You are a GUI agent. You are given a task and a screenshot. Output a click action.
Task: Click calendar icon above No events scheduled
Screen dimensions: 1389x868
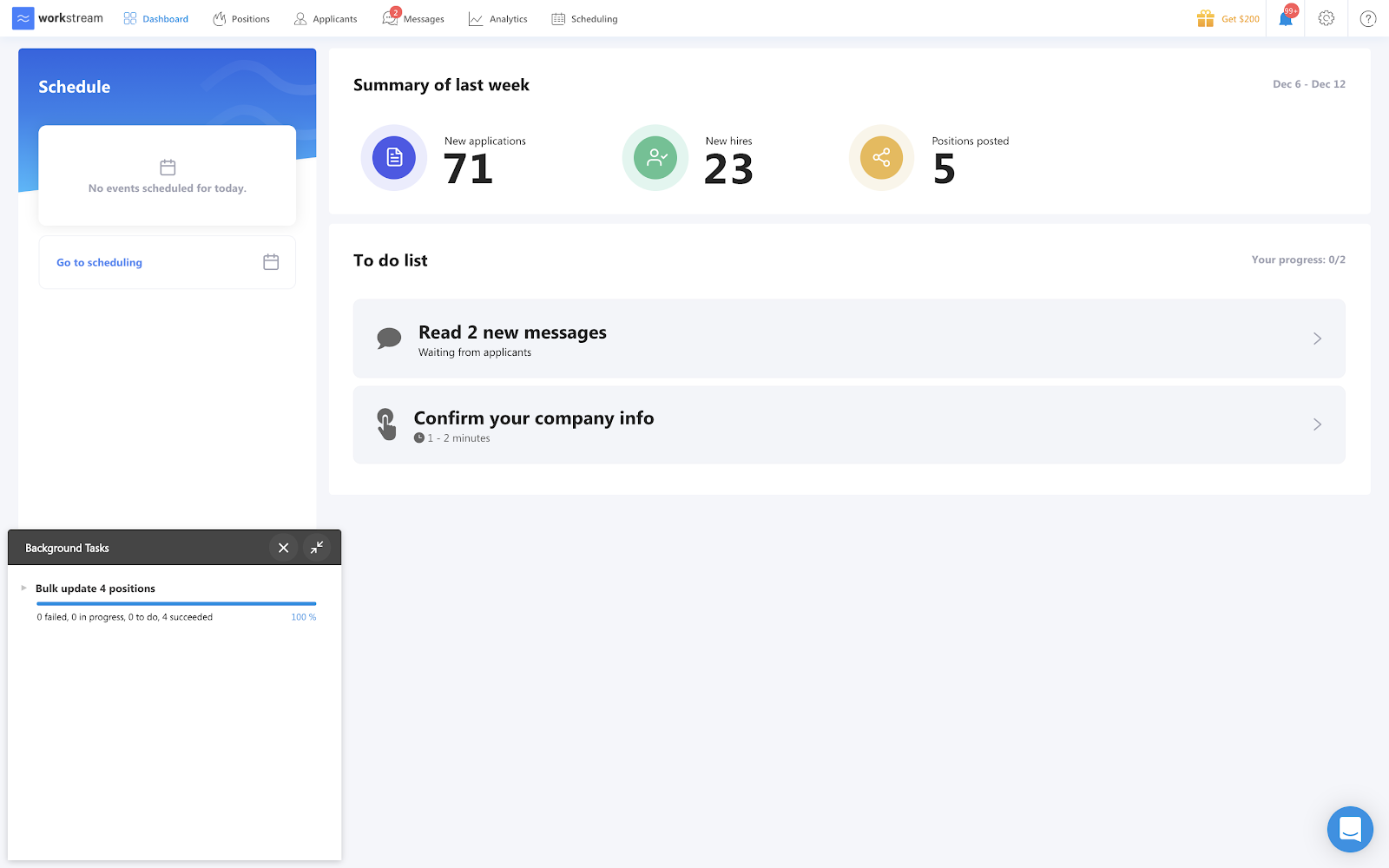click(x=168, y=168)
